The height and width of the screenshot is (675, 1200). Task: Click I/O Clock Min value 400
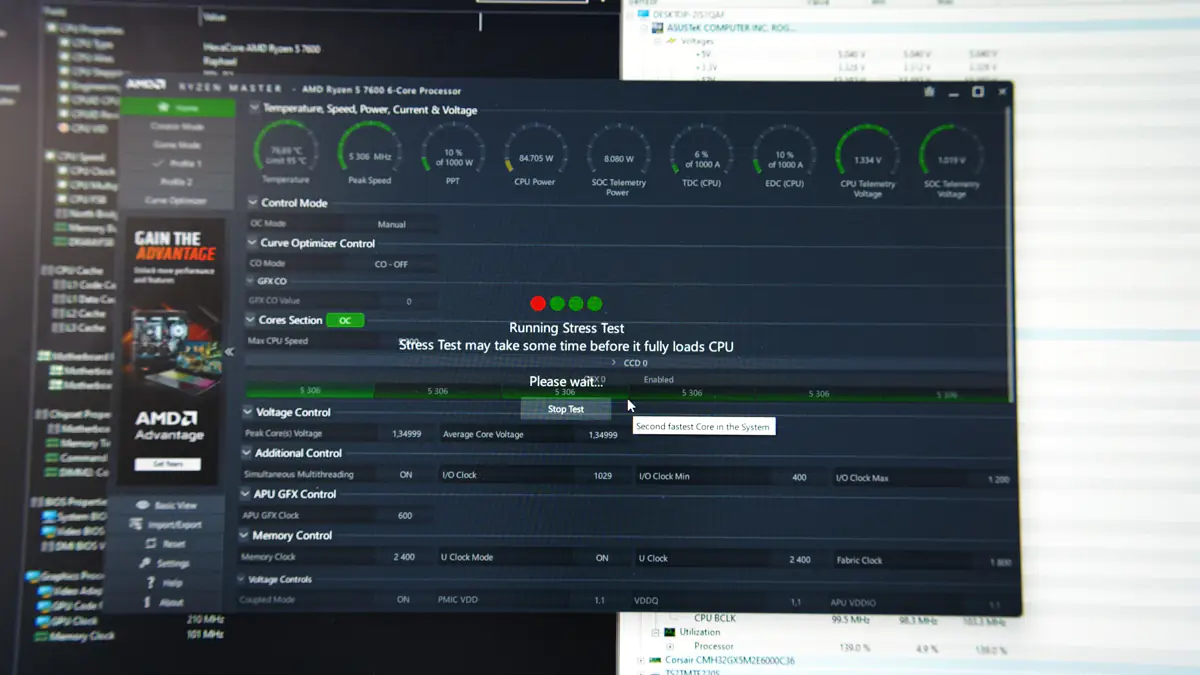tap(799, 477)
